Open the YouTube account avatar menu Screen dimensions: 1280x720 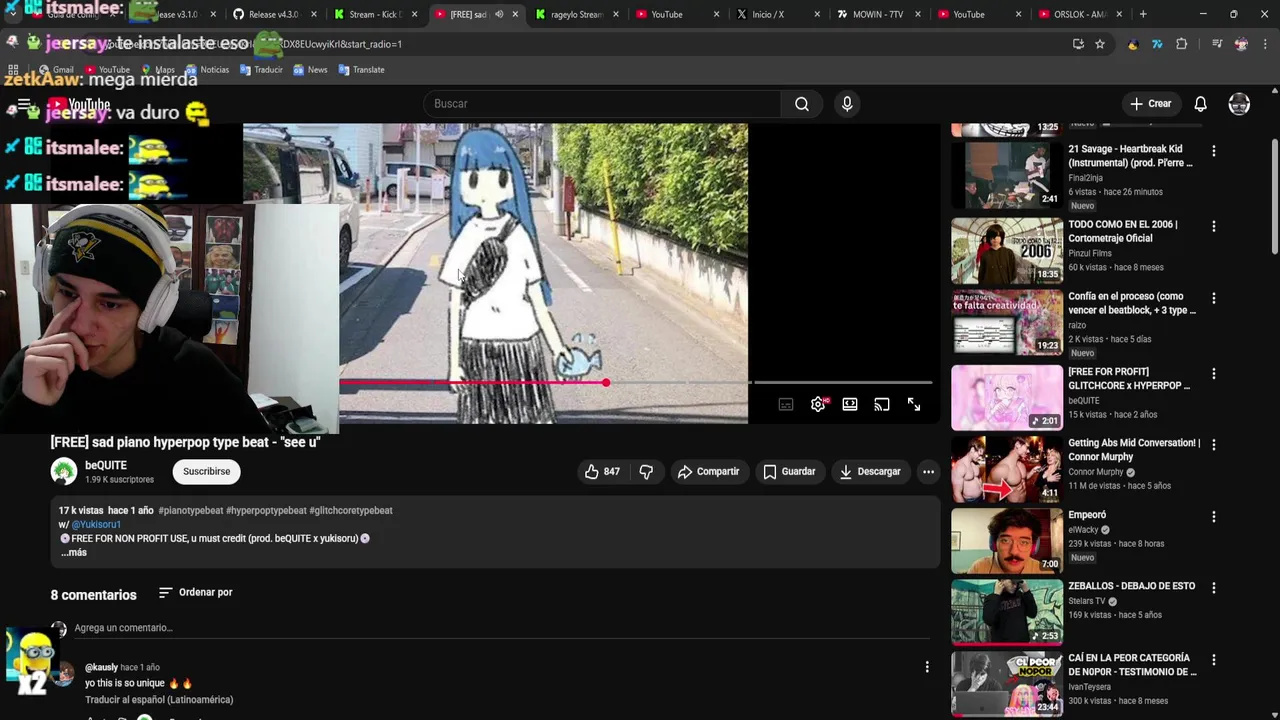[x=1239, y=104]
